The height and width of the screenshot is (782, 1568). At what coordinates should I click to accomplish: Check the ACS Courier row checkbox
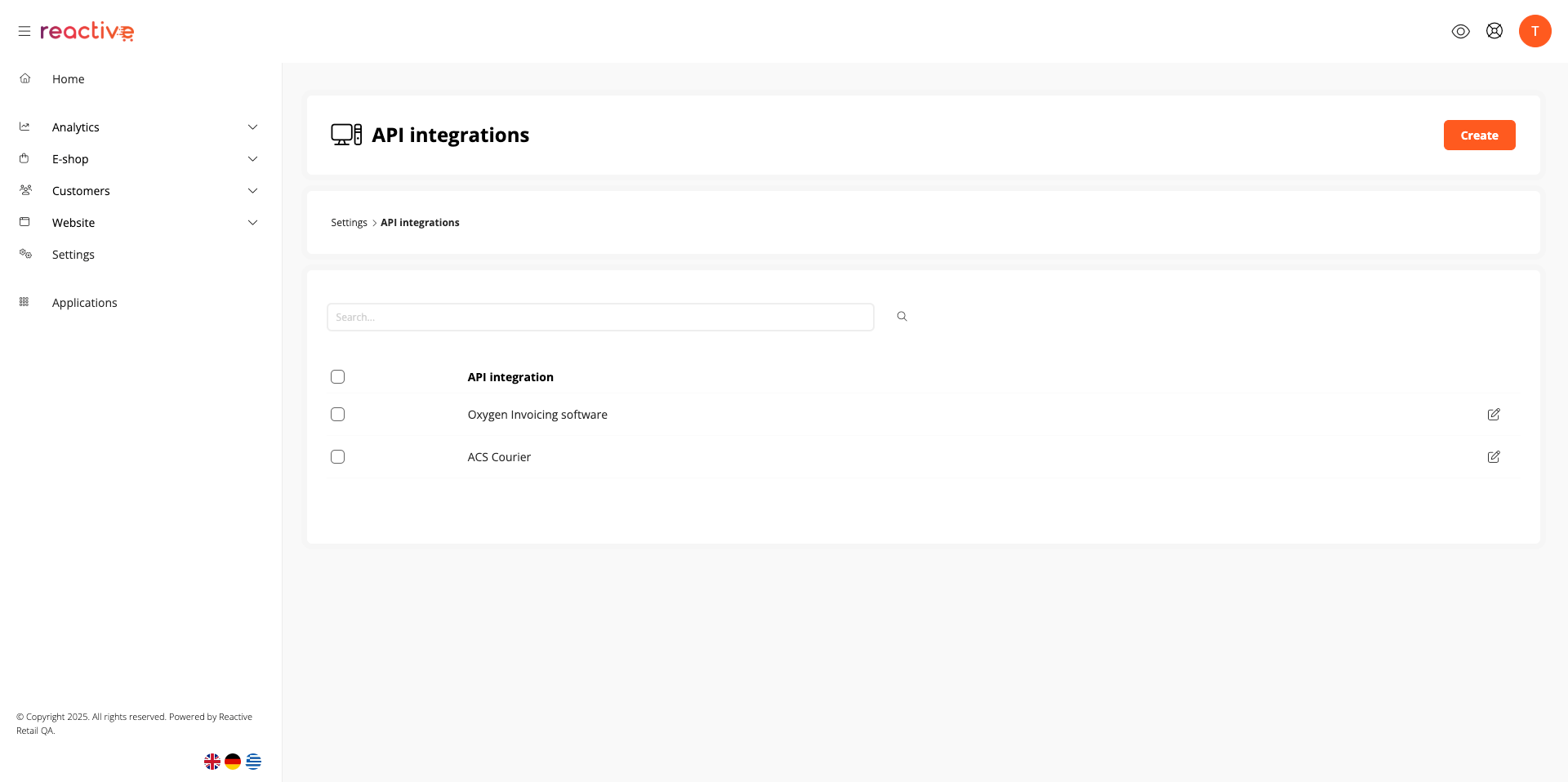(337, 457)
